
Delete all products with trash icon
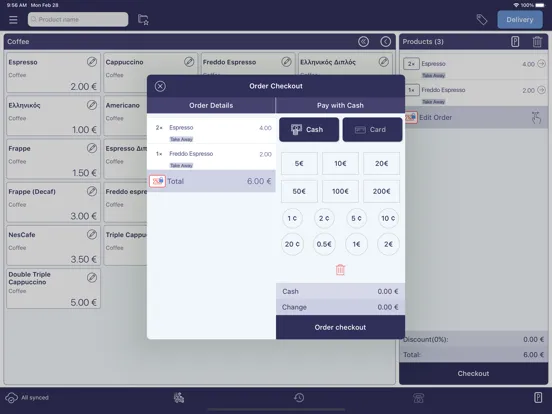pos(537,42)
